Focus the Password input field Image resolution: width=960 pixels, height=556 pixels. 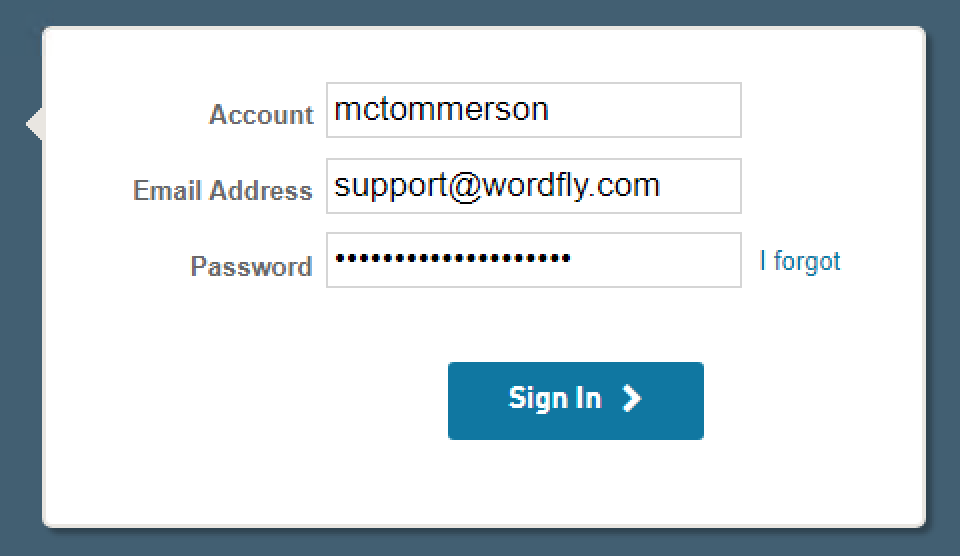(534, 260)
